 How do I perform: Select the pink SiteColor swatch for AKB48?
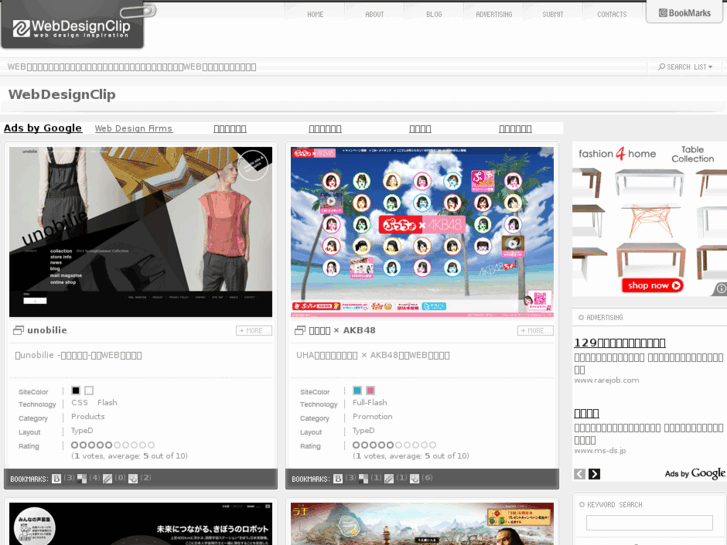(x=370, y=391)
